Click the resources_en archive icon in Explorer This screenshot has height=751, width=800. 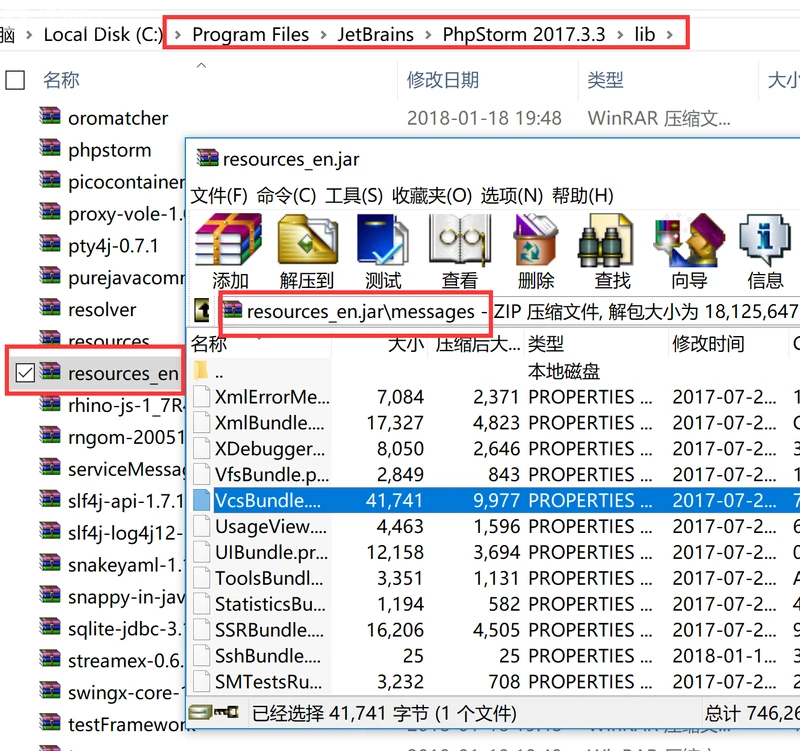(x=50, y=371)
